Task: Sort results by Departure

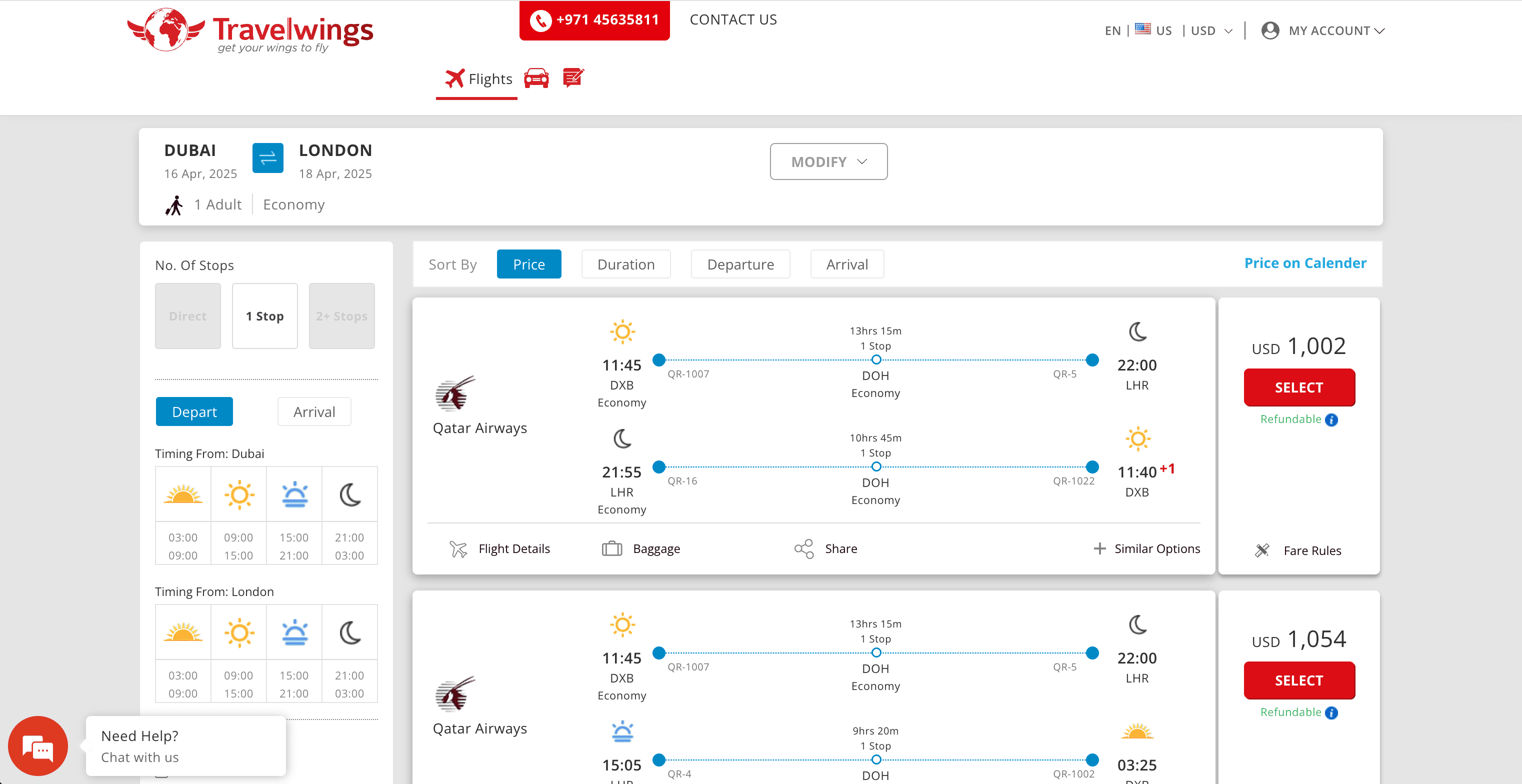Action: 740,264
